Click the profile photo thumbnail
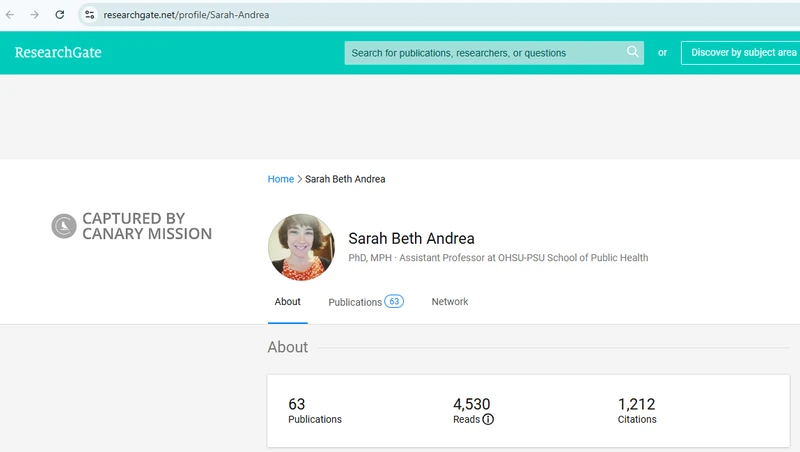The width and height of the screenshot is (800, 452). click(x=301, y=247)
